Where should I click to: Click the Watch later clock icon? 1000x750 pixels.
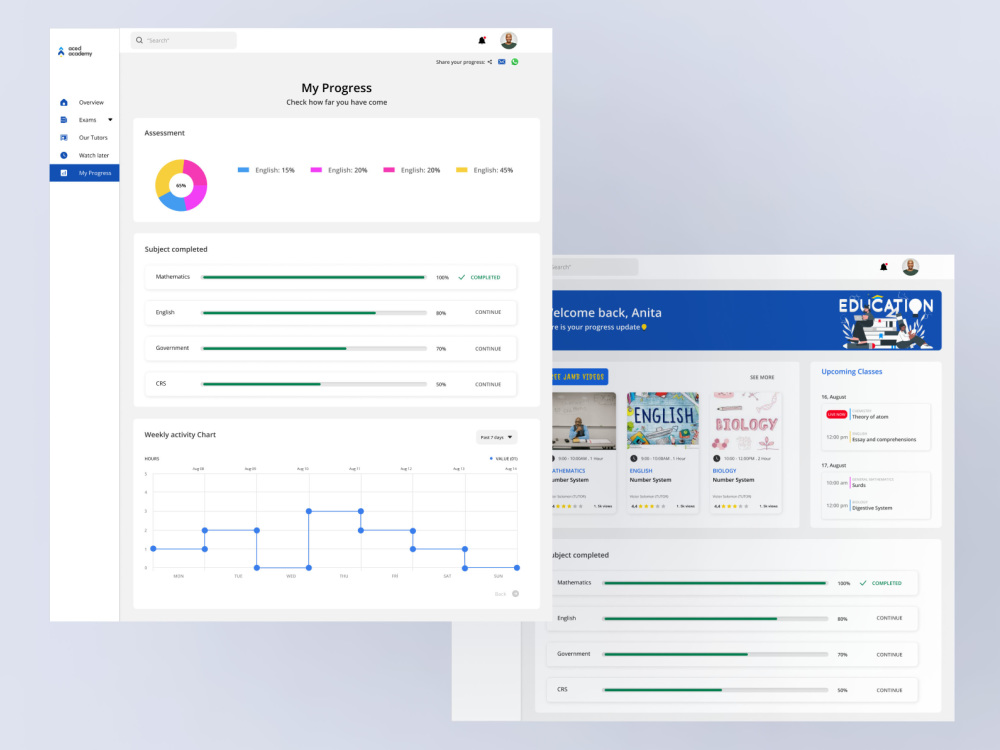64,155
